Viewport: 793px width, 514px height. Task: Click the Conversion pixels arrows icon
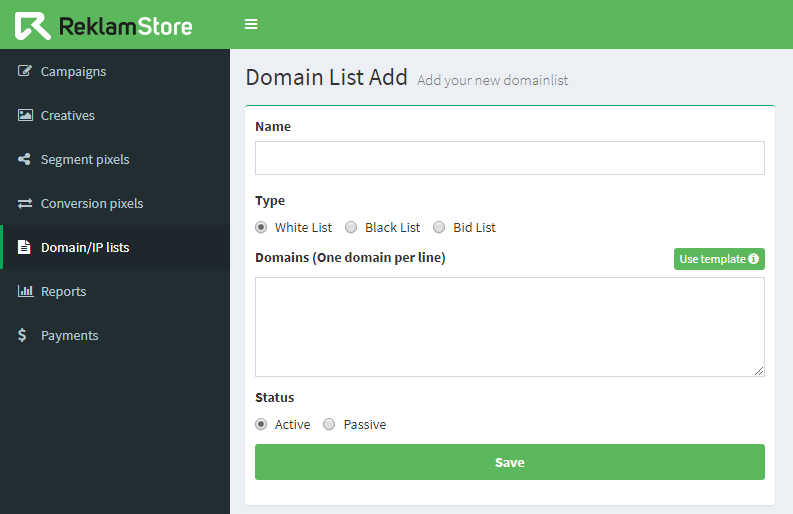[25, 203]
